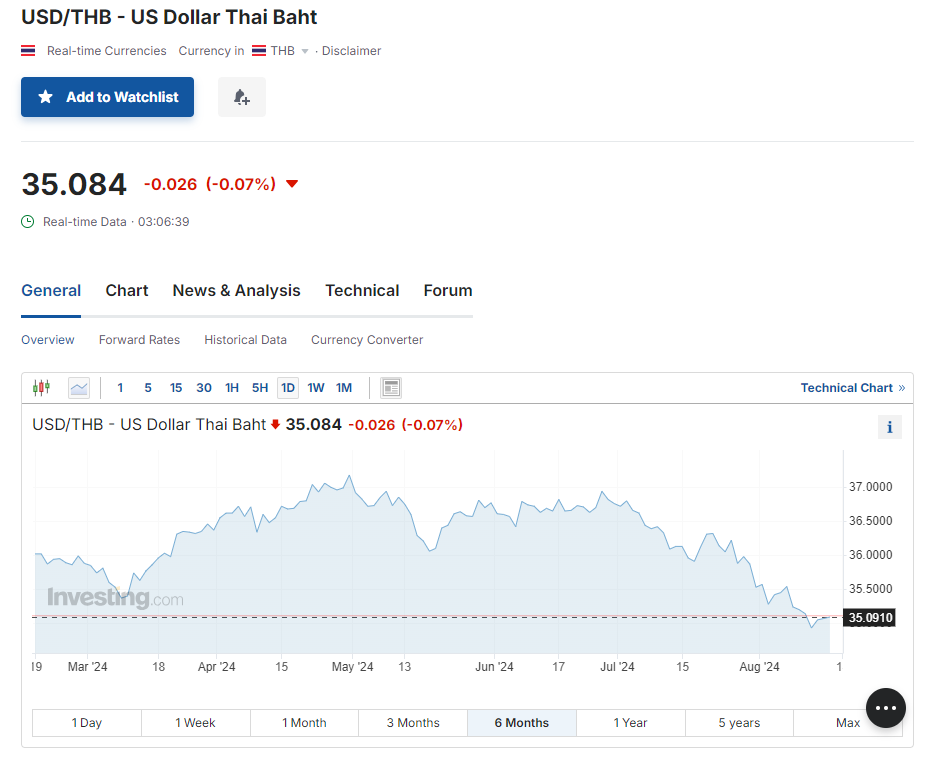Image resolution: width=929 pixels, height=764 pixels.
Task: Open the News & Analysis tab
Action: click(236, 291)
